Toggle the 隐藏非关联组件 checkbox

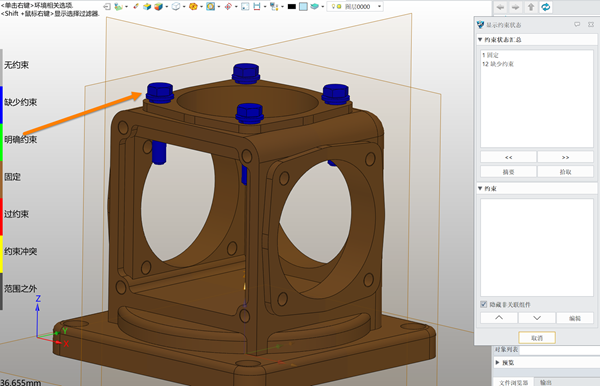click(x=484, y=305)
